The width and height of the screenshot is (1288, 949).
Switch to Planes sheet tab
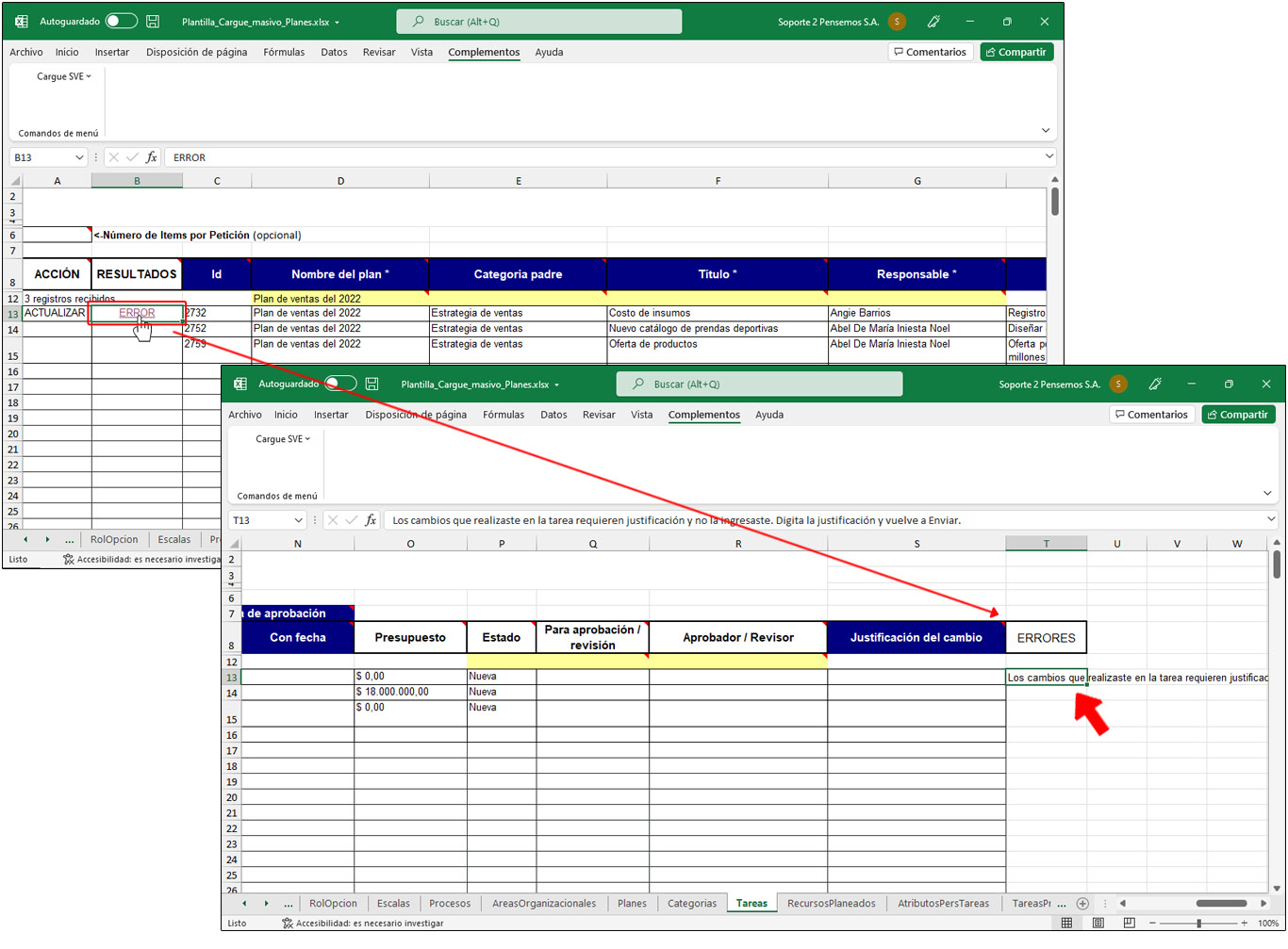coord(632,903)
